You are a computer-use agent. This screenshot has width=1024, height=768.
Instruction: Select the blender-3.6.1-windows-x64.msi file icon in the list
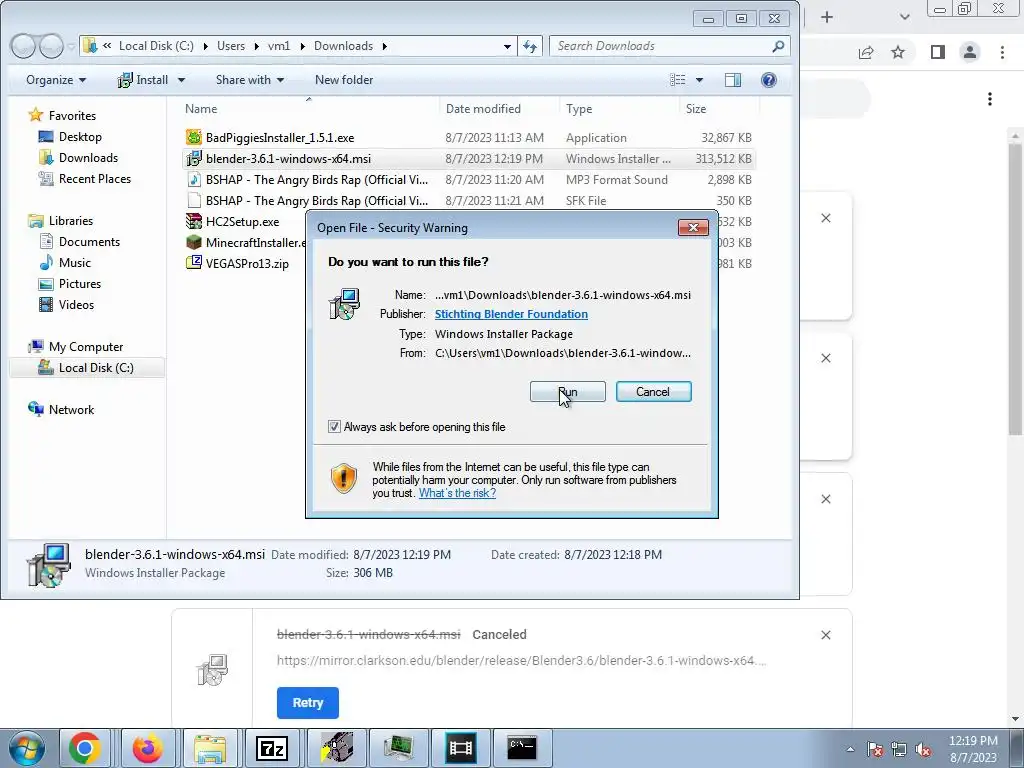(x=194, y=159)
